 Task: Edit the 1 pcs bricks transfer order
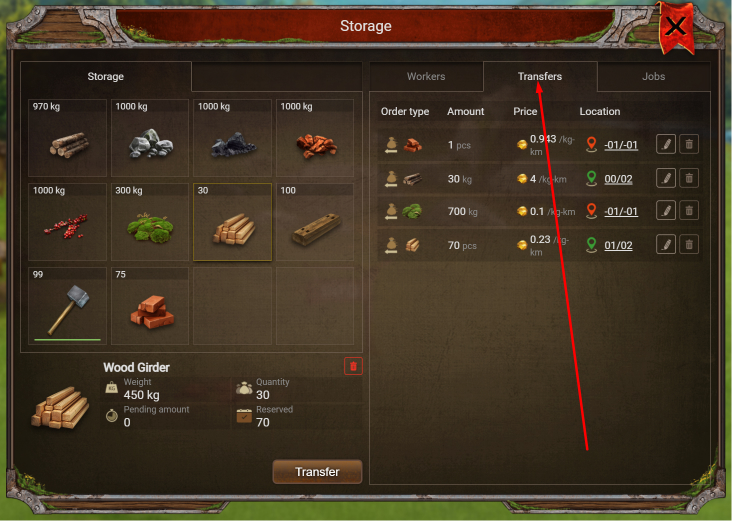[x=666, y=144]
